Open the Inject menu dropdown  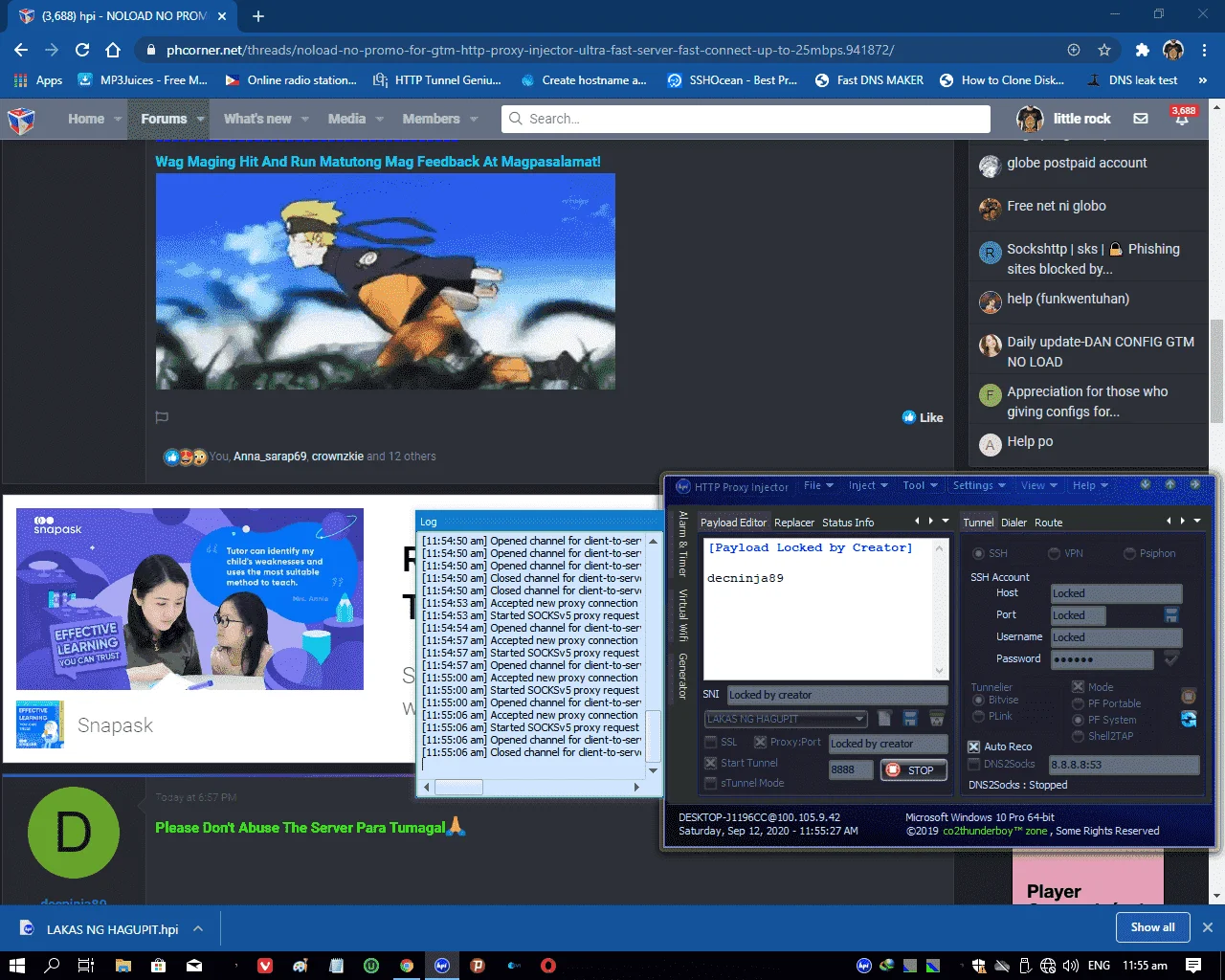click(x=868, y=485)
